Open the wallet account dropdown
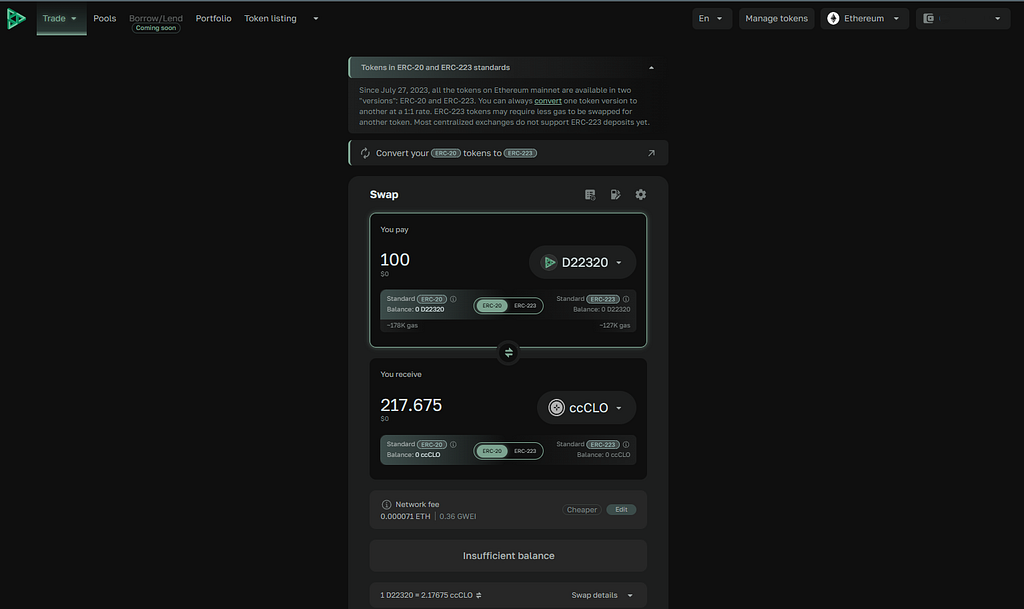 (x=963, y=18)
